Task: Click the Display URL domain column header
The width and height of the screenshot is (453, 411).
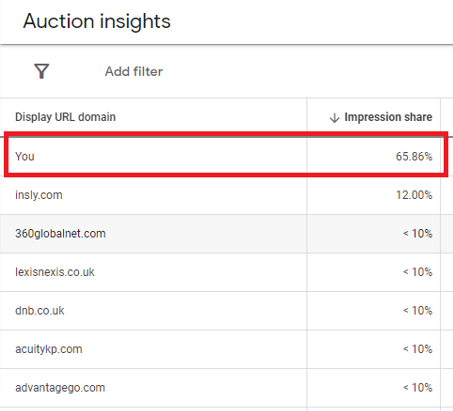Action: (65, 117)
